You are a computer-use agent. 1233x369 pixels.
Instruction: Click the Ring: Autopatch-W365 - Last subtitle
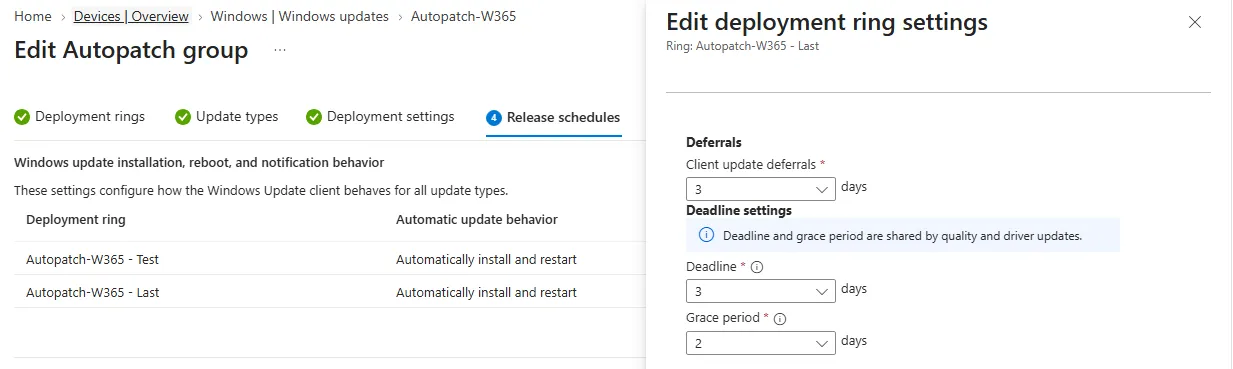(742, 46)
